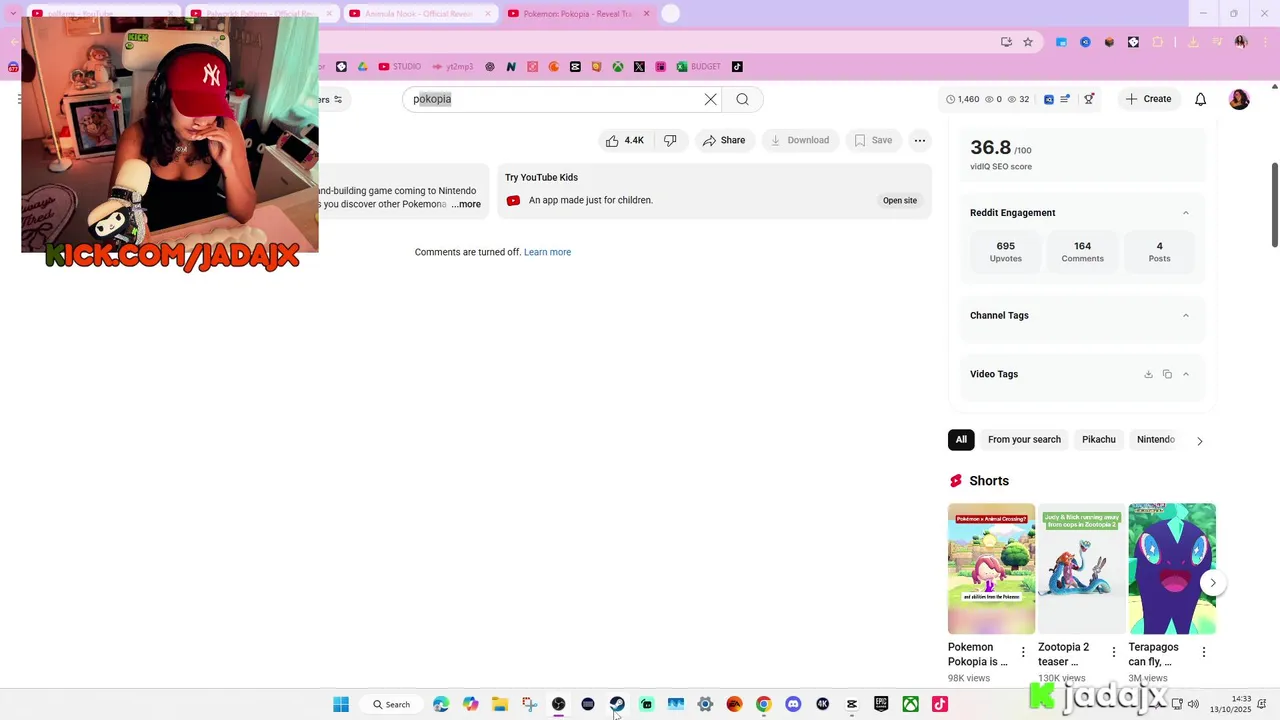This screenshot has height=720, width=1280.
Task: Close the Pokemon Pokopia tab
Action: 646,14
